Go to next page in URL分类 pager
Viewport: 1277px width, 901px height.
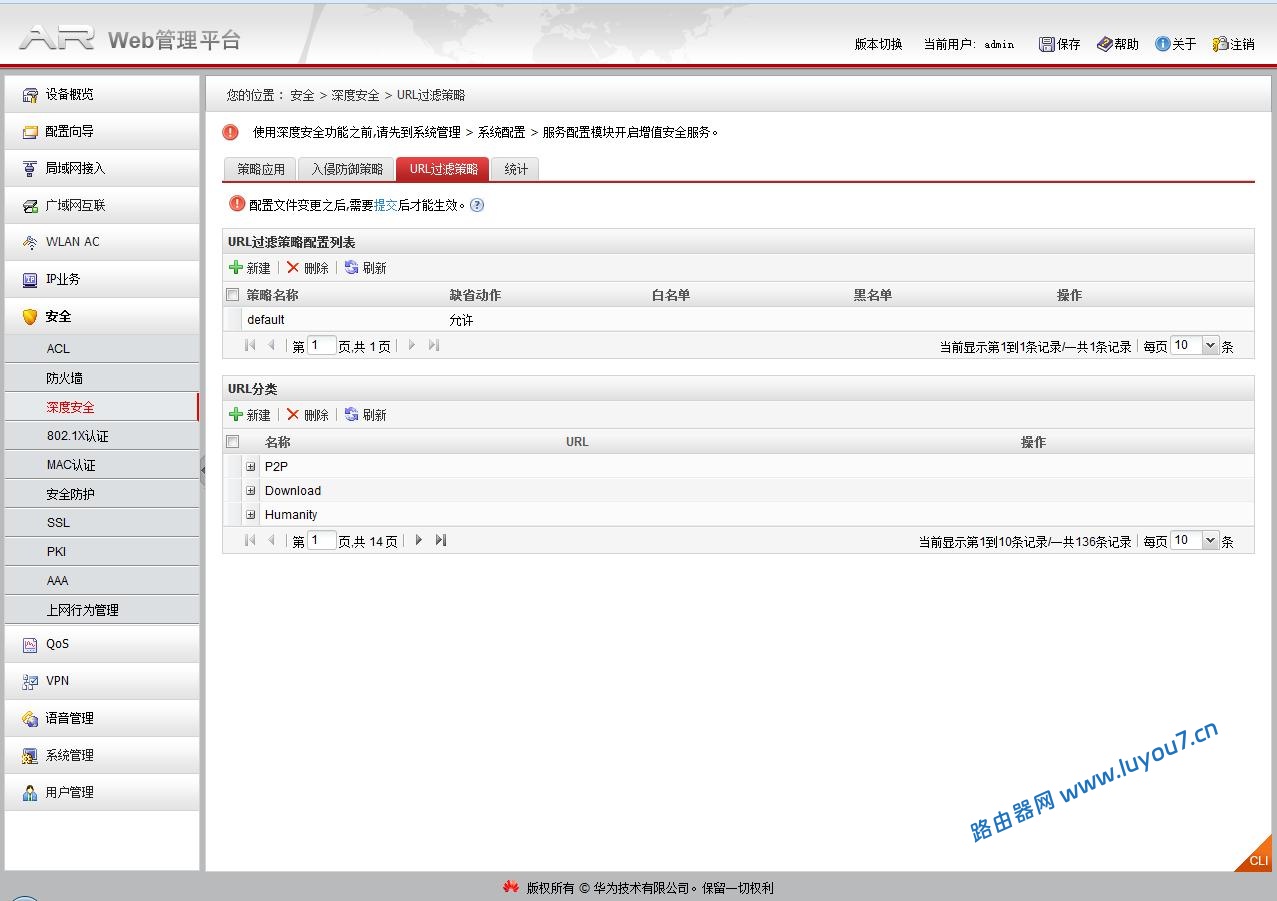point(418,540)
